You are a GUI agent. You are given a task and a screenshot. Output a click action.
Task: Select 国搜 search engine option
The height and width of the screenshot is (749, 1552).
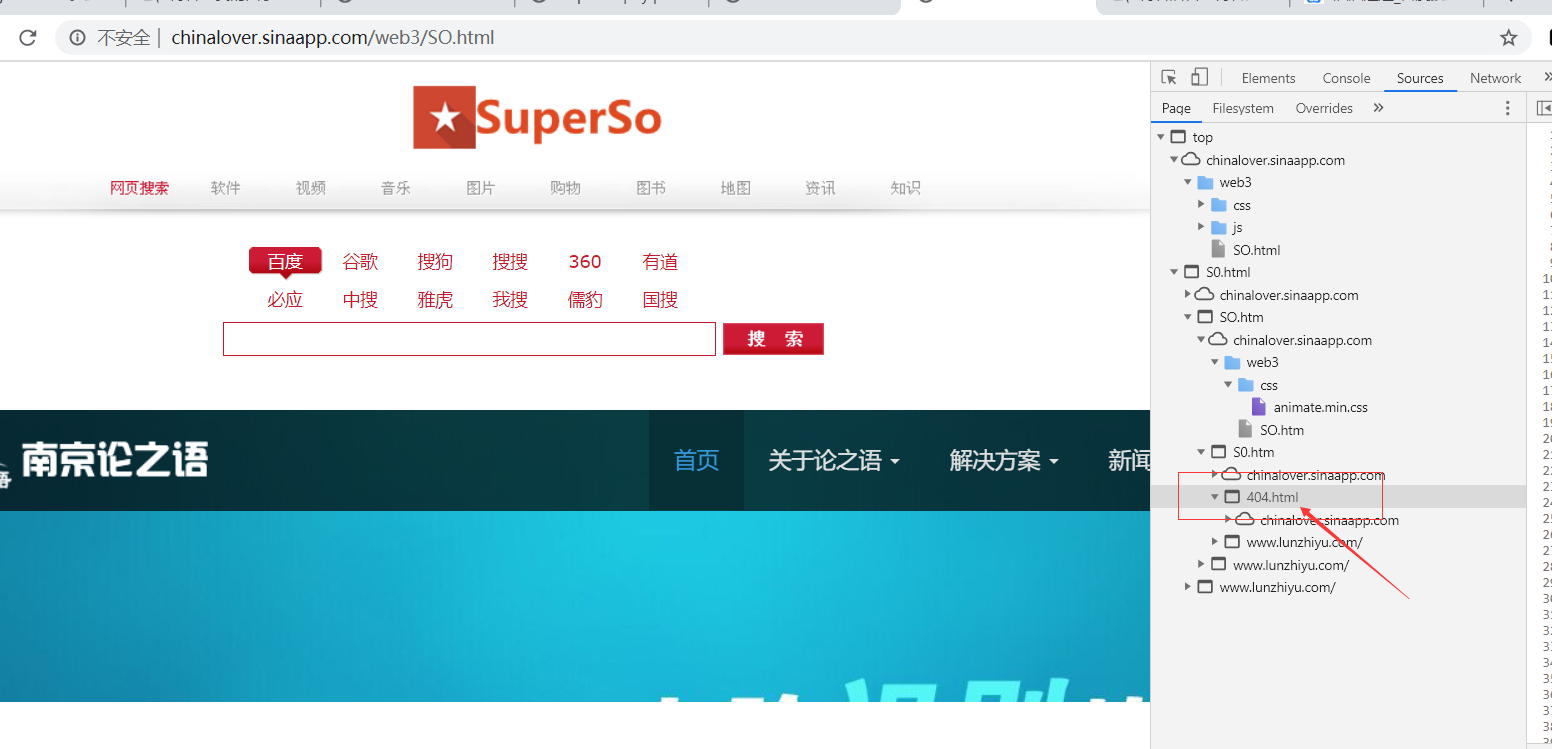[660, 300]
